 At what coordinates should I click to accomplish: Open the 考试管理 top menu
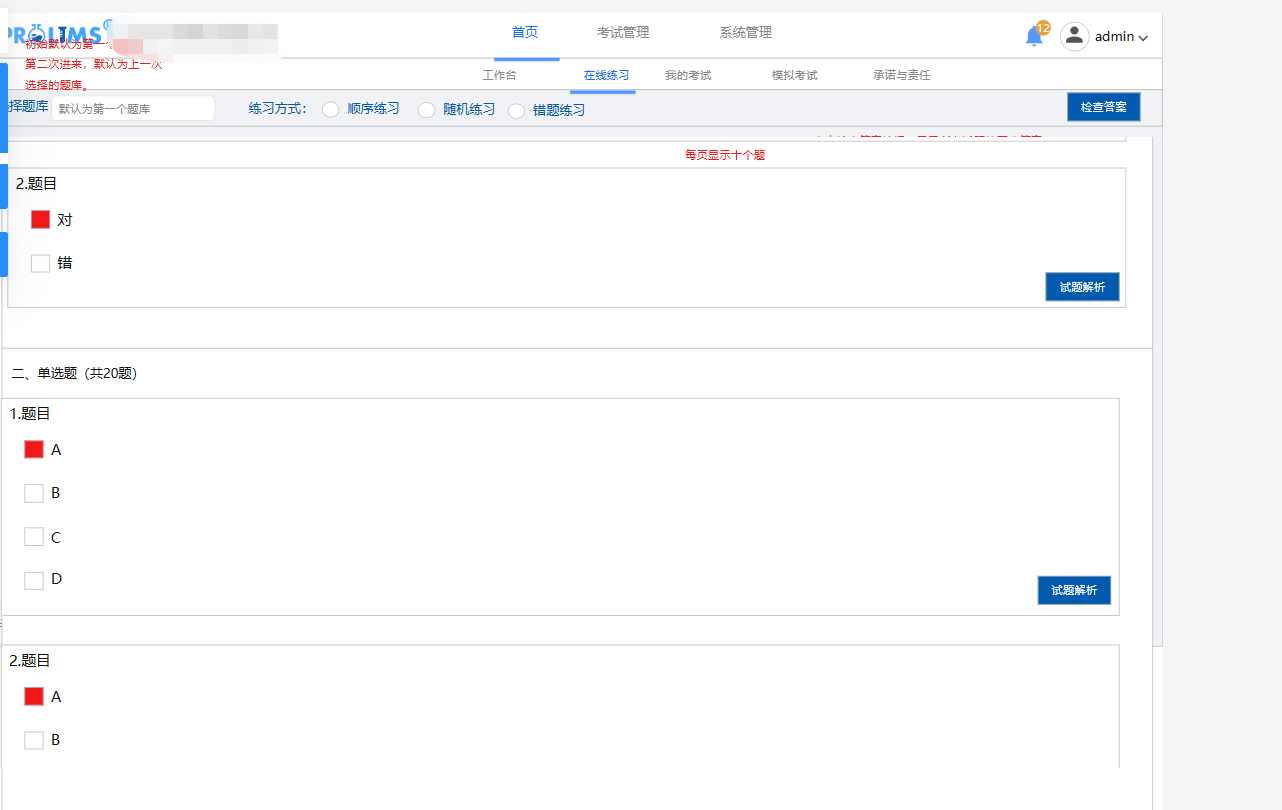[623, 32]
